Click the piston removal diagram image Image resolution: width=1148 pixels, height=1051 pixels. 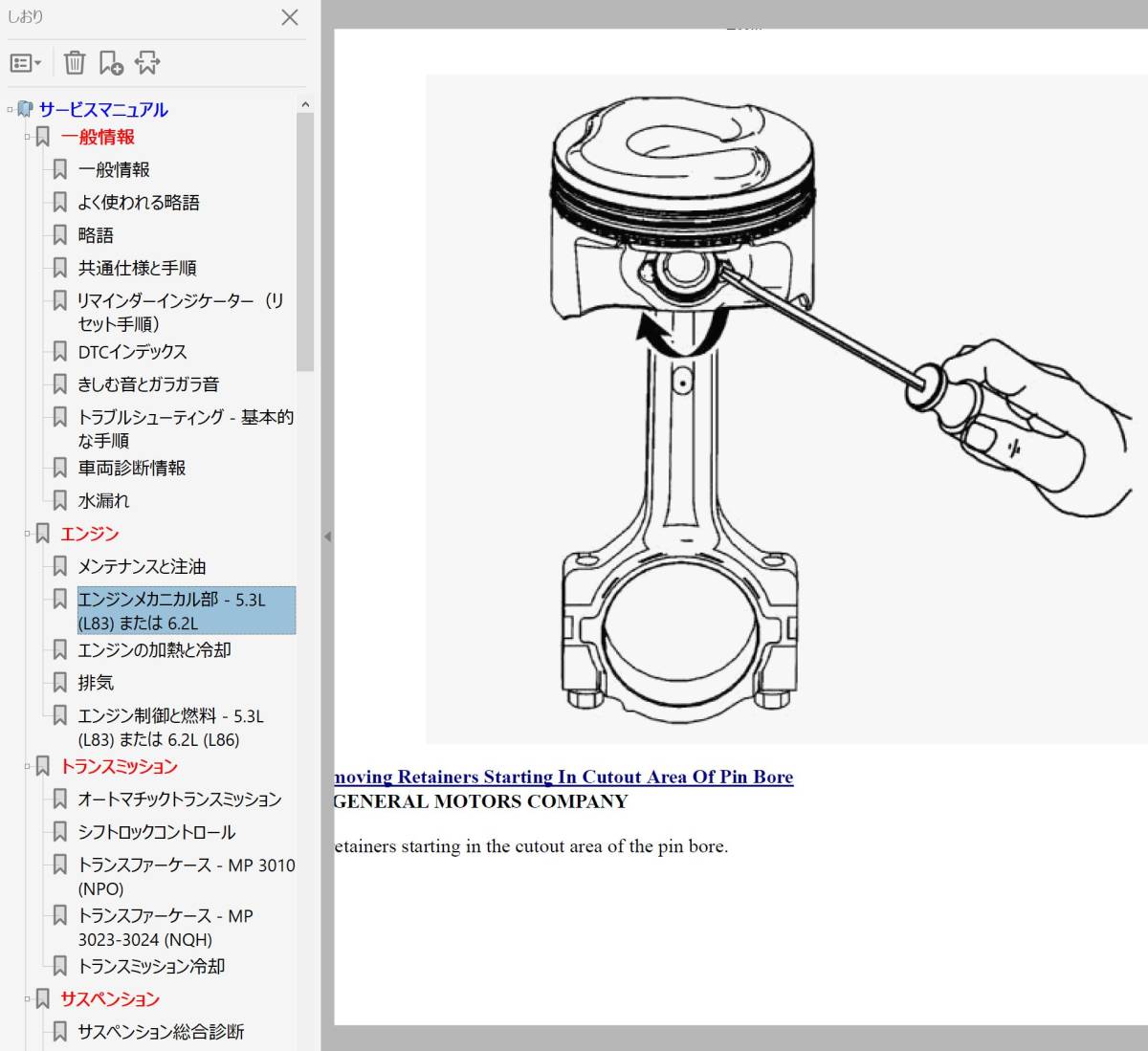tap(784, 409)
